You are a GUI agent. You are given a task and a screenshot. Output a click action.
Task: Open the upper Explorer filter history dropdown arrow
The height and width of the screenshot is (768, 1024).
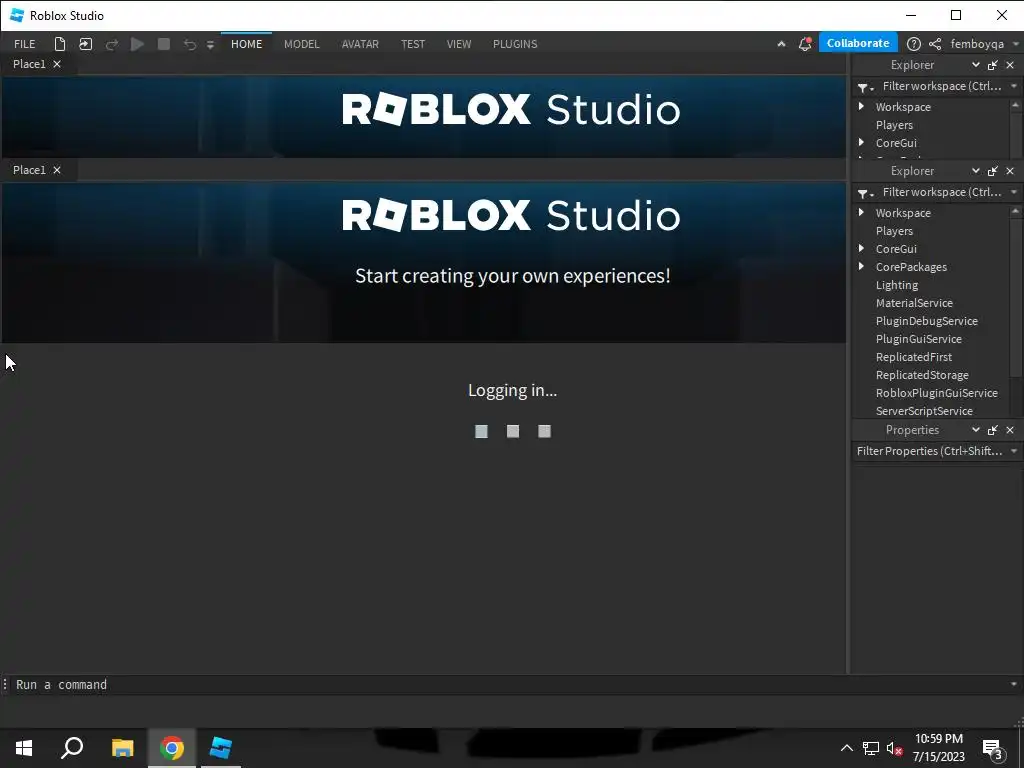1014,86
